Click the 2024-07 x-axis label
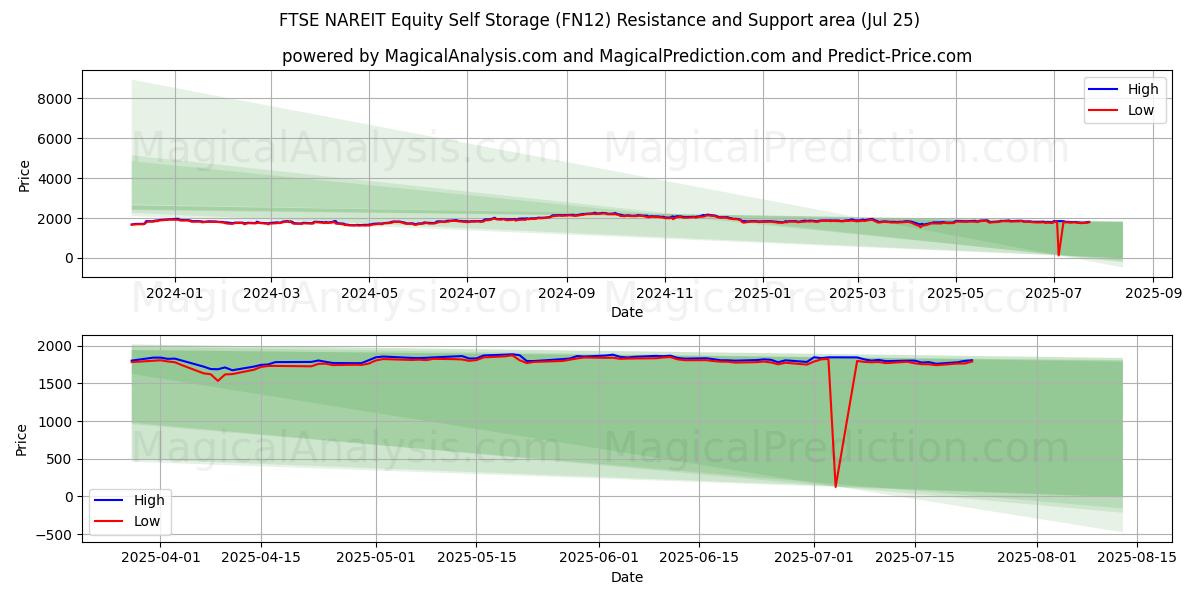This screenshot has width=1200, height=600. pos(467,294)
